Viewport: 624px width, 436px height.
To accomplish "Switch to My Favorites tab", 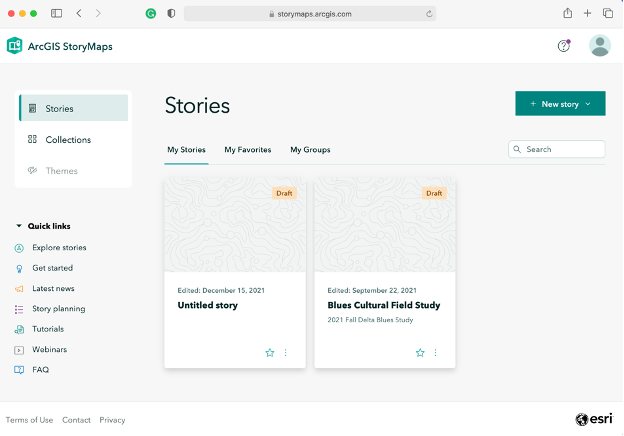I will pos(247,150).
